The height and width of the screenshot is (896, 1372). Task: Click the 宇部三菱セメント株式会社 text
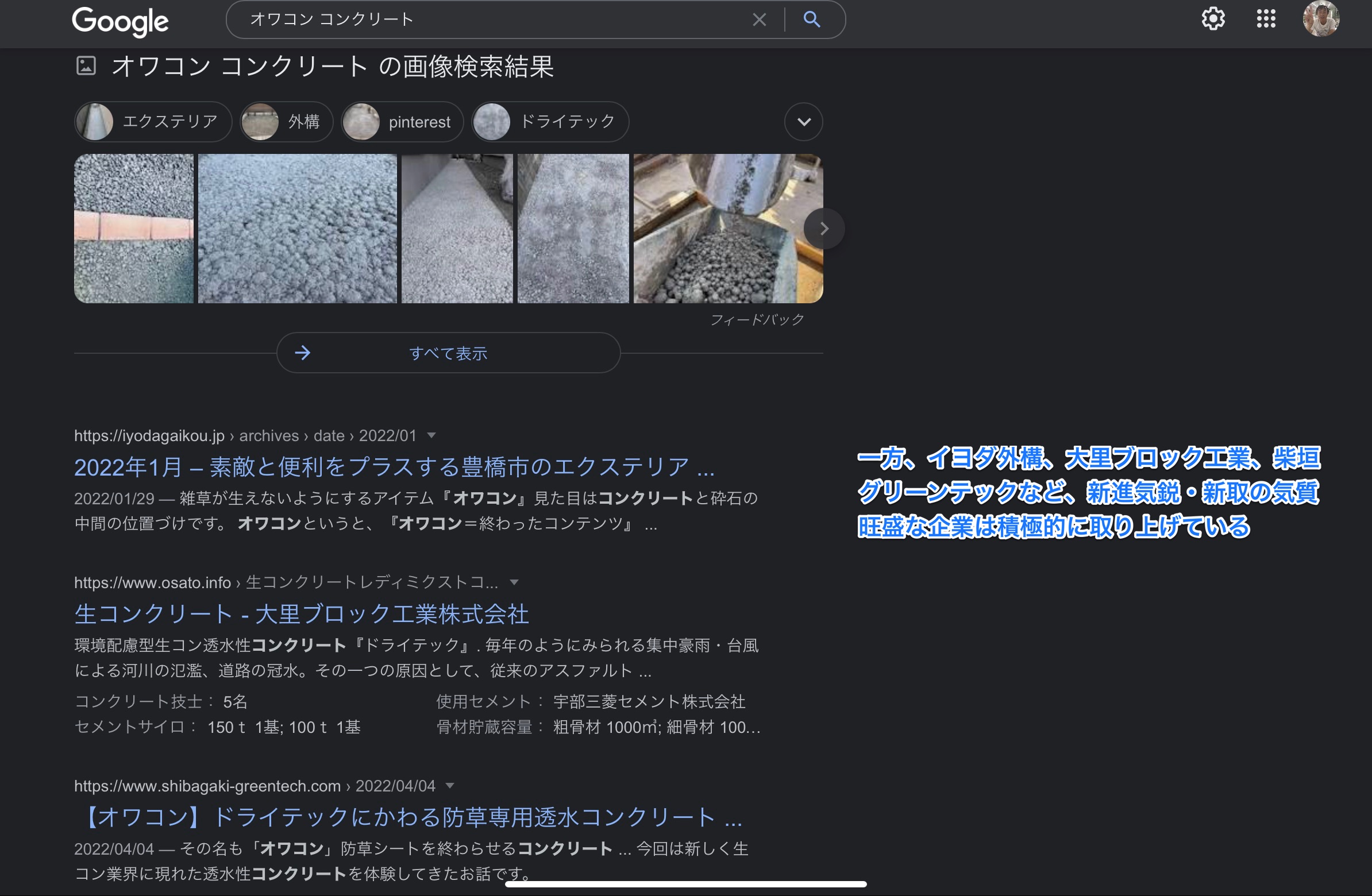(x=649, y=702)
